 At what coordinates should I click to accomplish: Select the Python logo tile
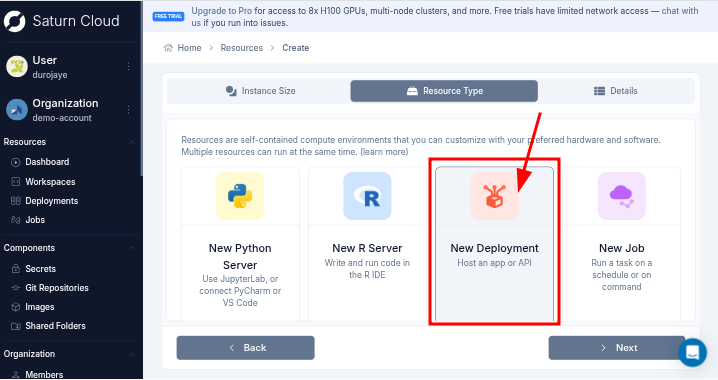click(x=240, y=196)
